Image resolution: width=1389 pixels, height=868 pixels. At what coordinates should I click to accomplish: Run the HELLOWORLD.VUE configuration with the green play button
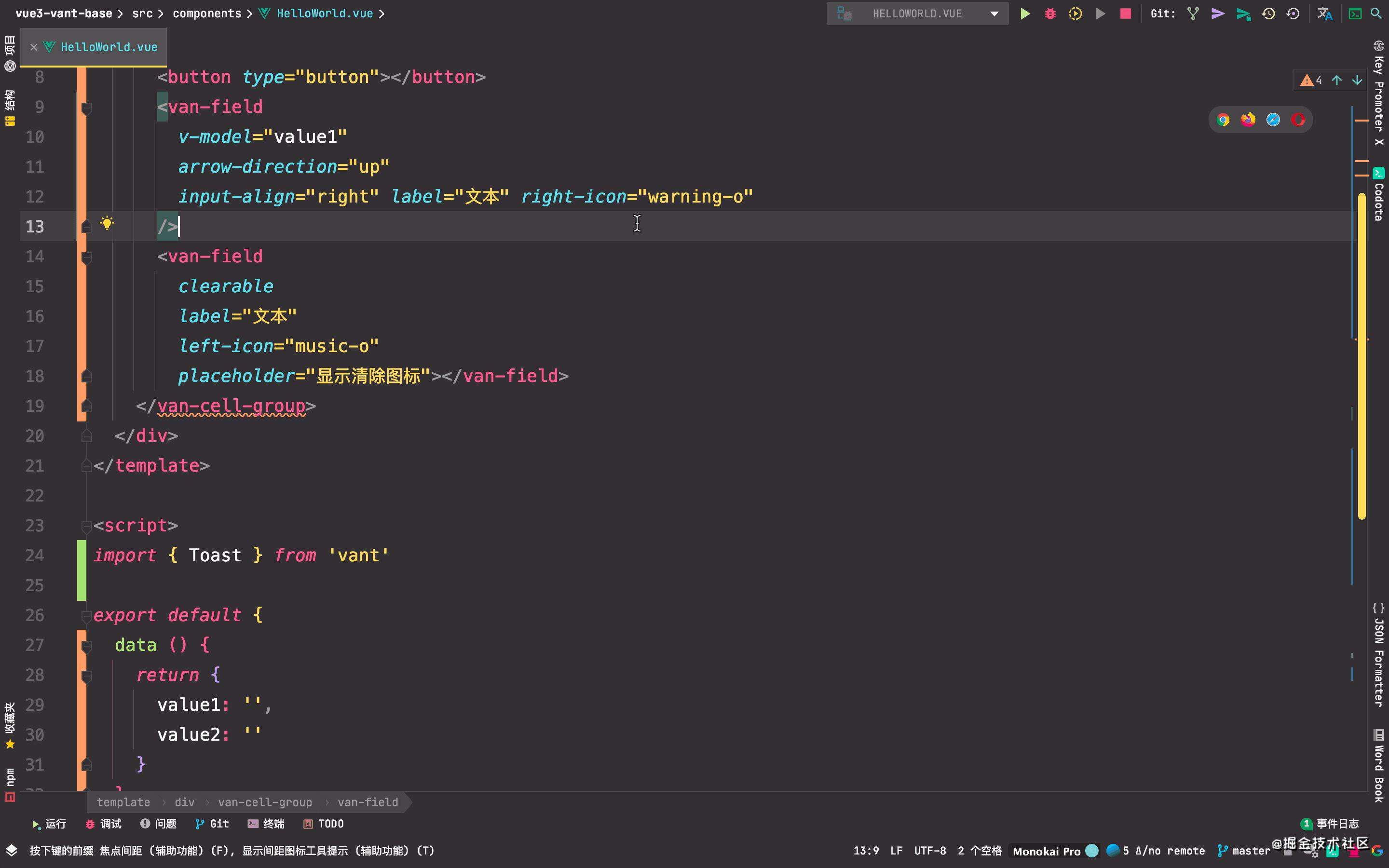click(x=1024, y=13)
